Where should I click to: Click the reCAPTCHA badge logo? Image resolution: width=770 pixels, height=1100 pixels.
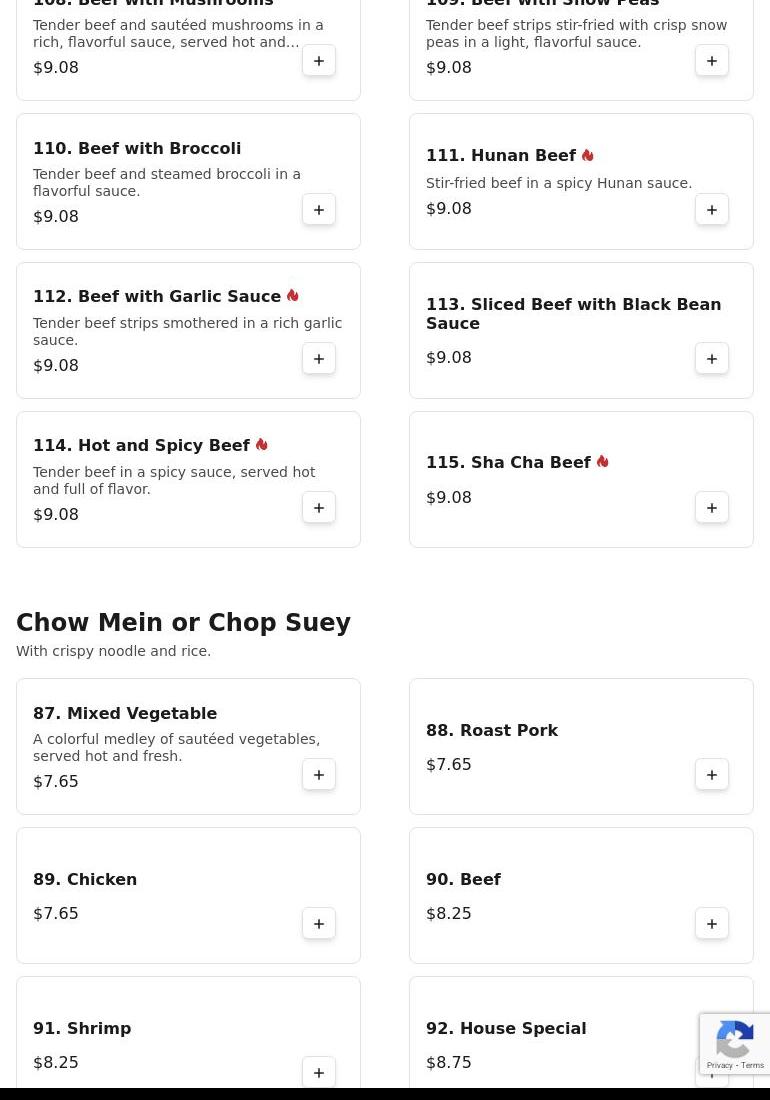(734, 1038)
